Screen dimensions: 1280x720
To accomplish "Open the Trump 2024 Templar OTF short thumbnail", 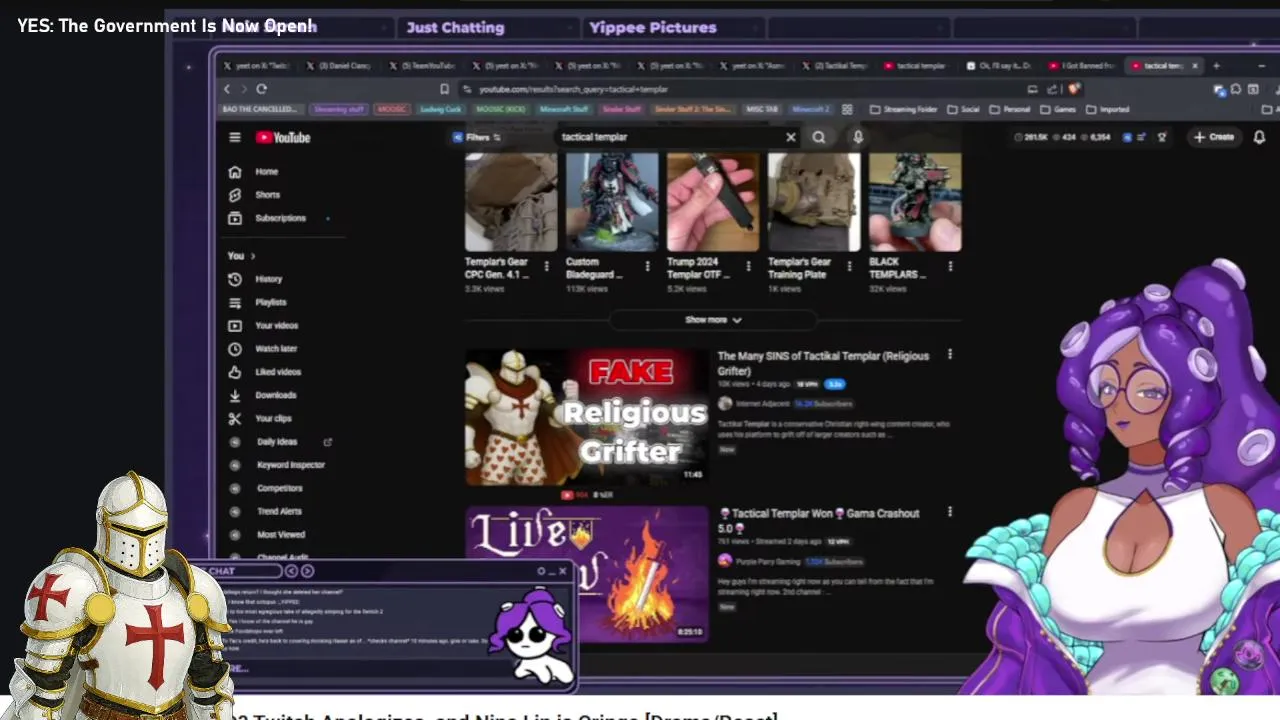I will 713,202.
